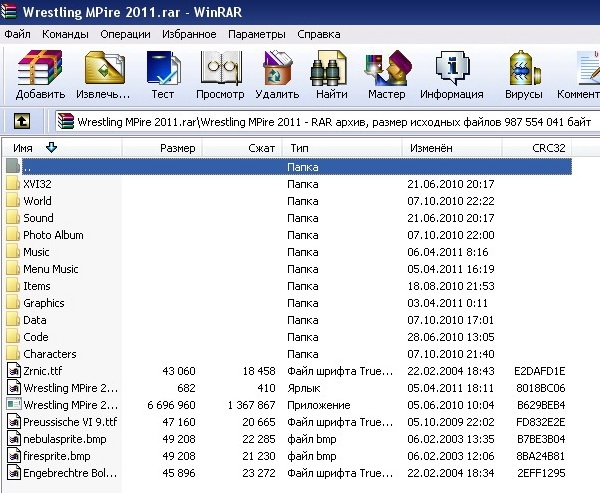Click the Коммент (Comment) toolbar icon
600x493 pixels.
589,68
